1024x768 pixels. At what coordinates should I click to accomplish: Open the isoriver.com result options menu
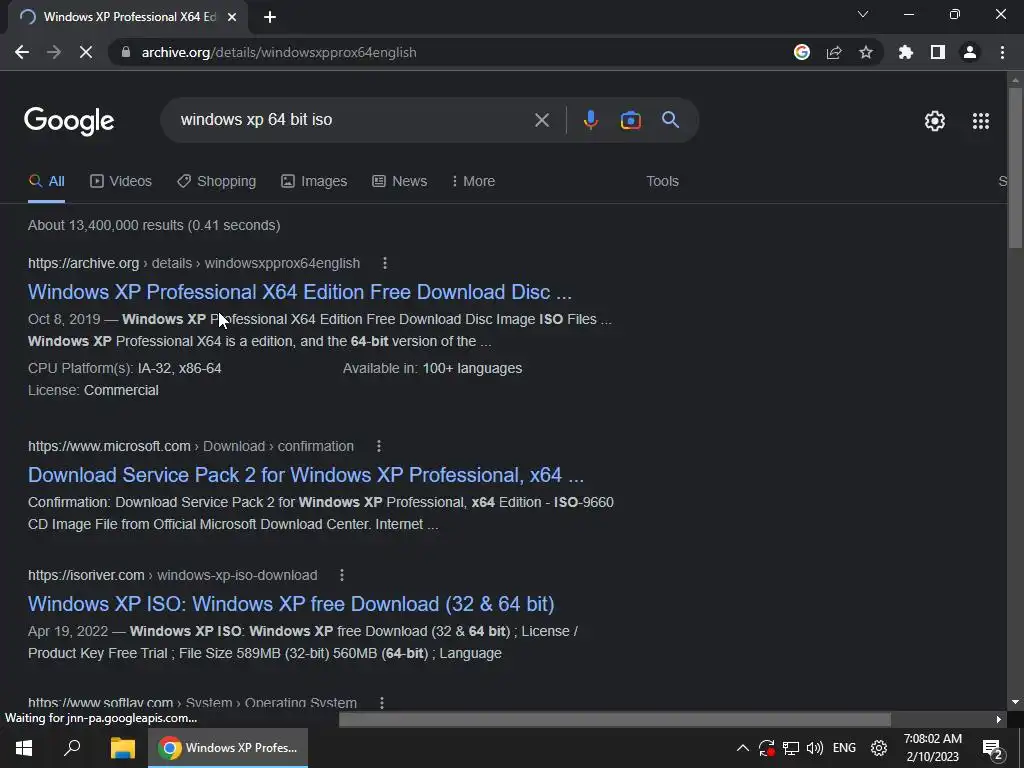(342, 575)
